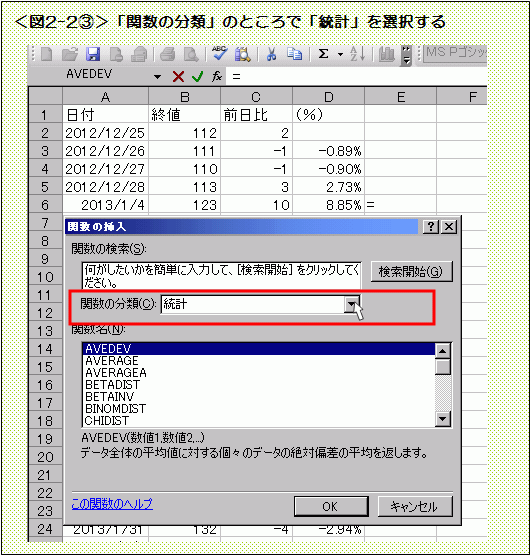Save the workbook using the floppy disk icon
The height and width of the screenshot is (555, 530).
click(x=93, y=55)
